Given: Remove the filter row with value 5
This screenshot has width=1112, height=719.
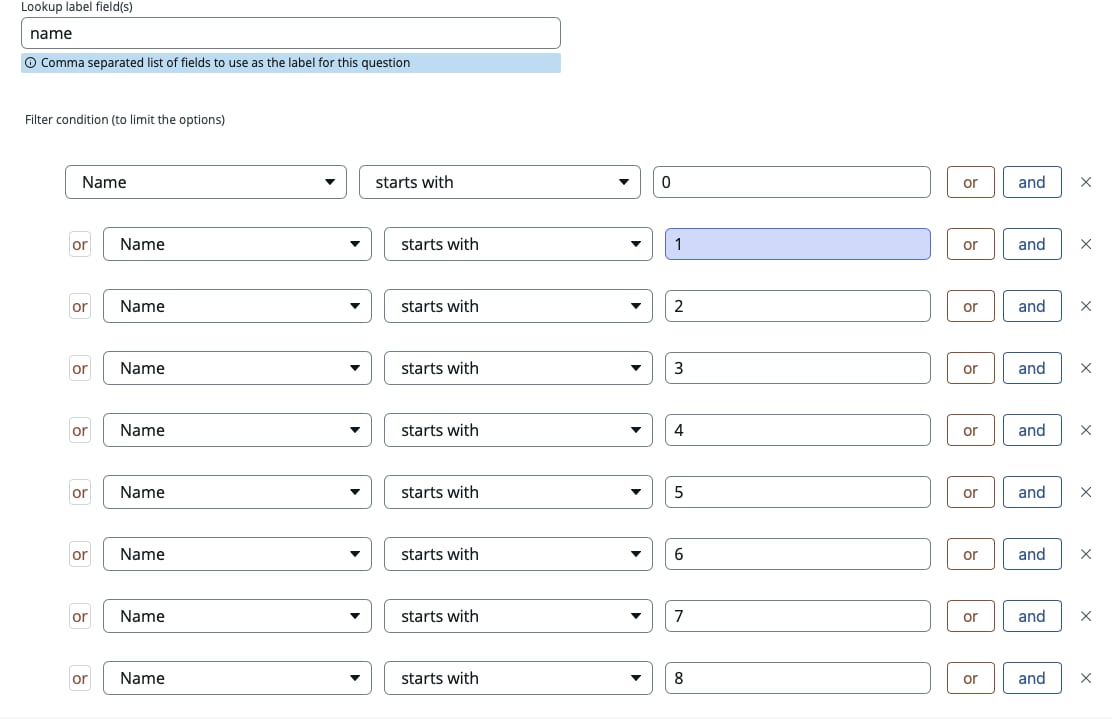Looking at the screenshot, I should pyautogui.click(x=1086, y=492).
